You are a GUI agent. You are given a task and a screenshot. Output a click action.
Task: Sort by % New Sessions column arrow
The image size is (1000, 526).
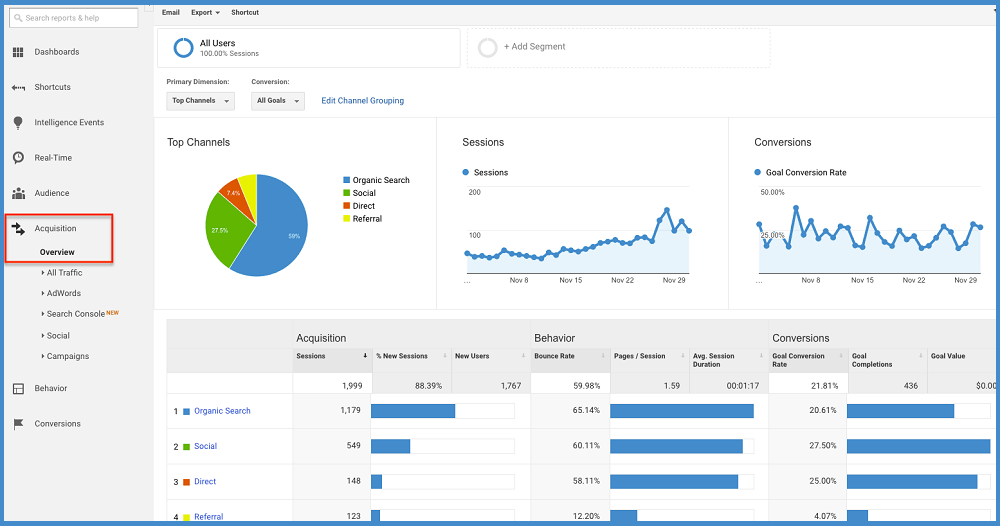(445, 356)
